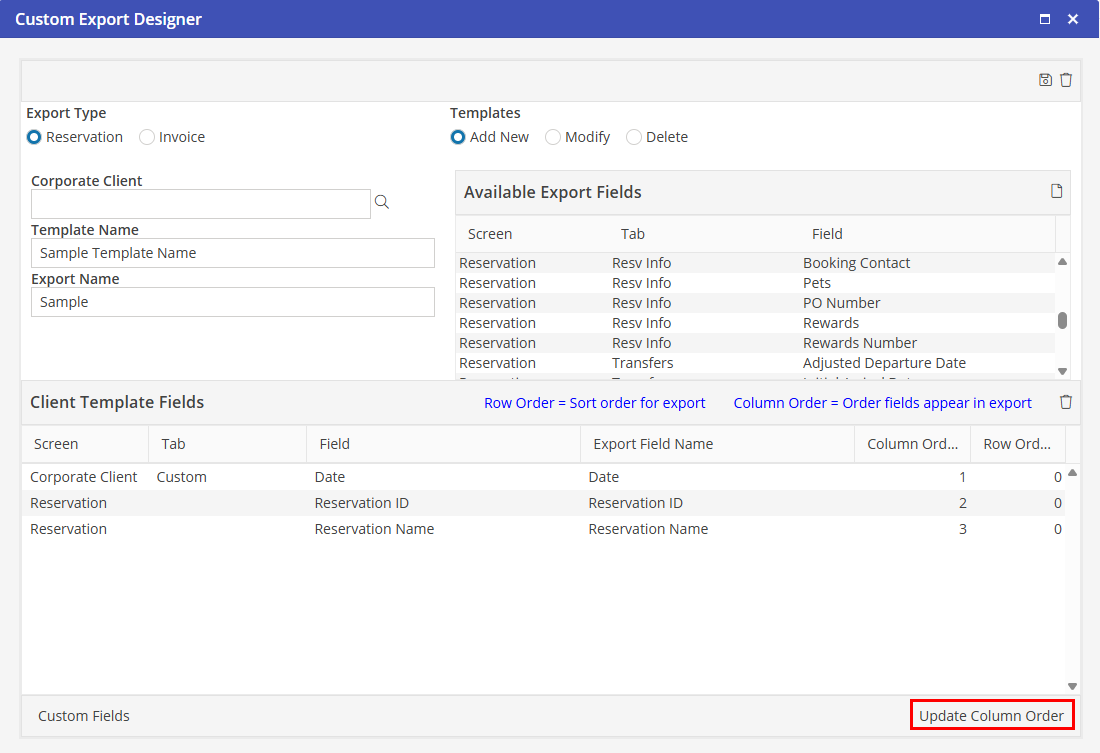The height and width of the screenshot is (753, 1100).
Task: Select the Invoice export type
Action: click(x=148, y=137)
